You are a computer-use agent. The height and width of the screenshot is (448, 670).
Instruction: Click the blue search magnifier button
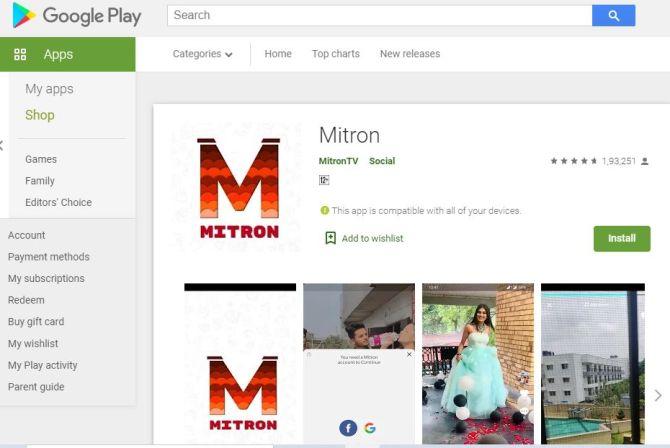pos(613,16)
